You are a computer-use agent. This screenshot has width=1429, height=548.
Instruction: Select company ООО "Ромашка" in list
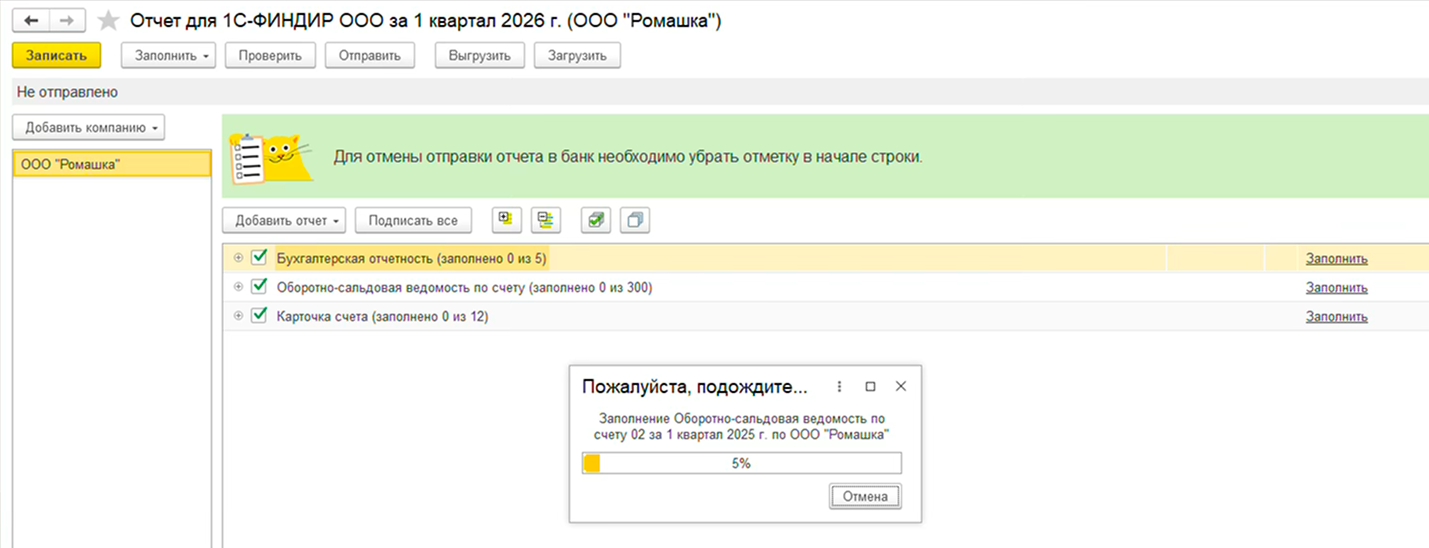click(112, 164)
